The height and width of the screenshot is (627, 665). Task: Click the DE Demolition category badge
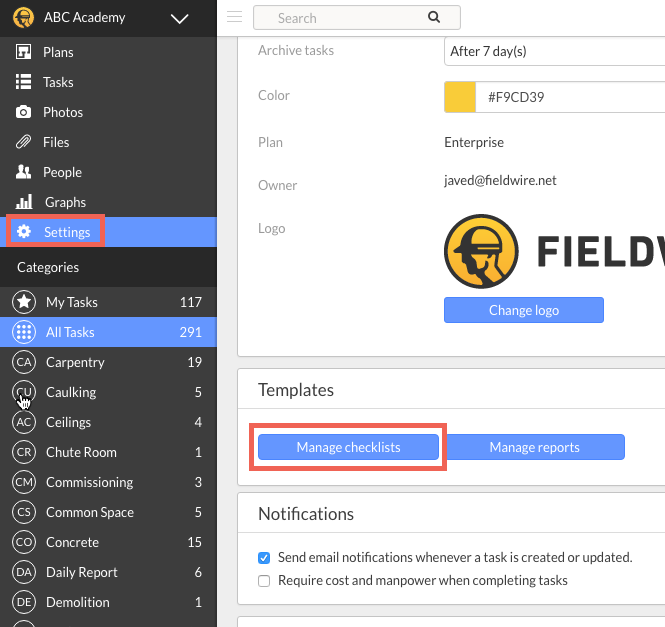[x=24, y=602]
